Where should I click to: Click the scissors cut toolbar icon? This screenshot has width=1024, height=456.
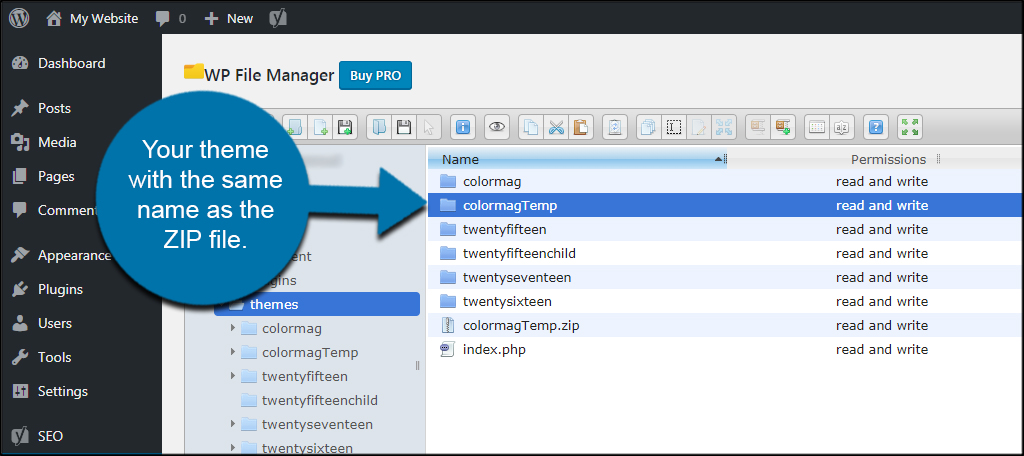click(556, 127)
